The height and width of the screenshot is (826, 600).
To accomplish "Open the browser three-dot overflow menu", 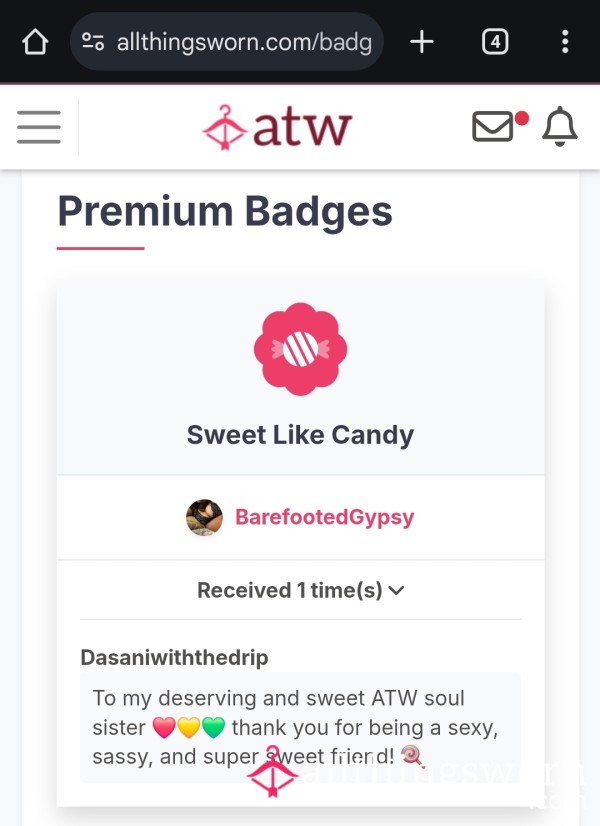I will (565, 42).
